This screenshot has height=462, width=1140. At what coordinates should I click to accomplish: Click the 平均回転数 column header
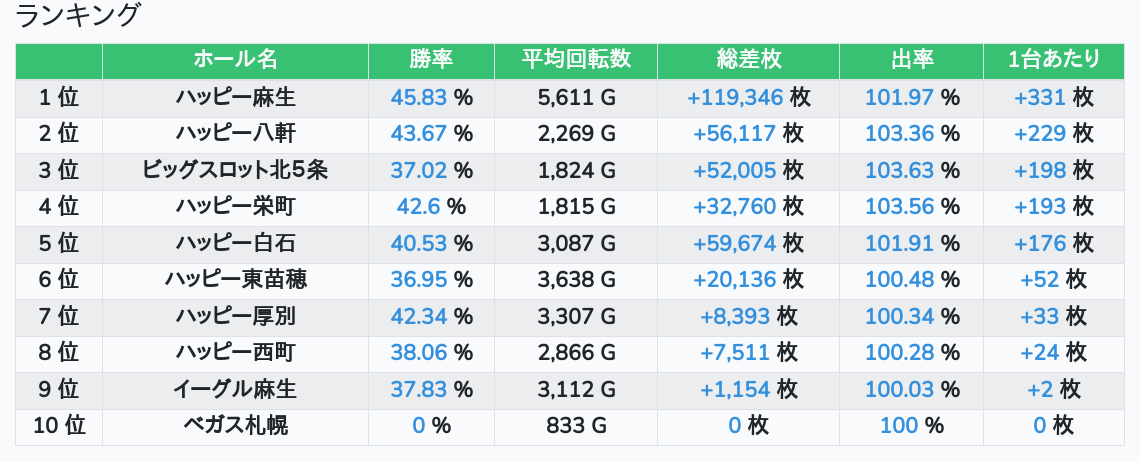pyautogui.click(x=576, y=60)
